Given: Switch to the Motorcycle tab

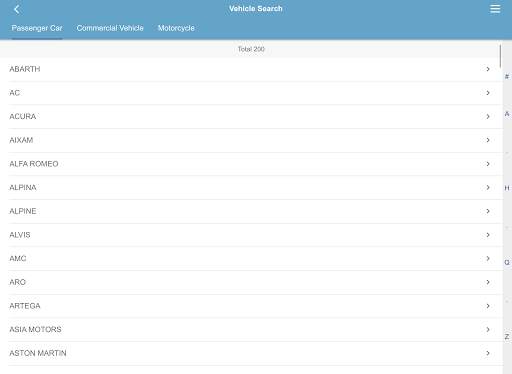Looking at the screenshot, I should (x=176, y=28).
